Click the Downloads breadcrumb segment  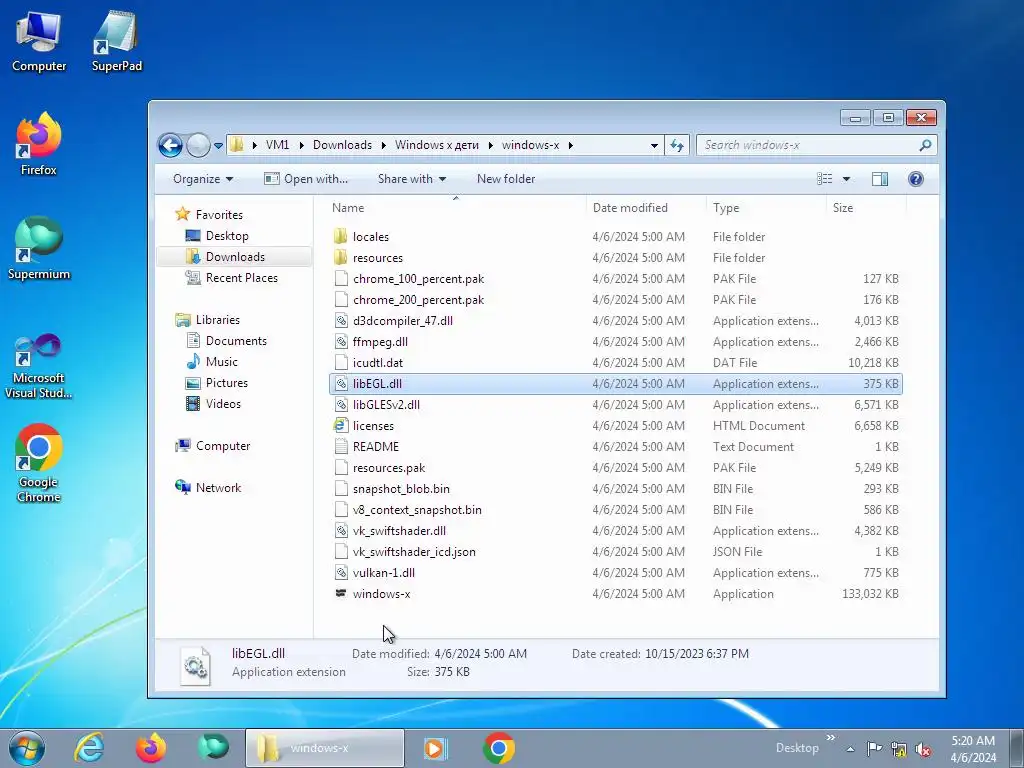[x=342, y=145]
